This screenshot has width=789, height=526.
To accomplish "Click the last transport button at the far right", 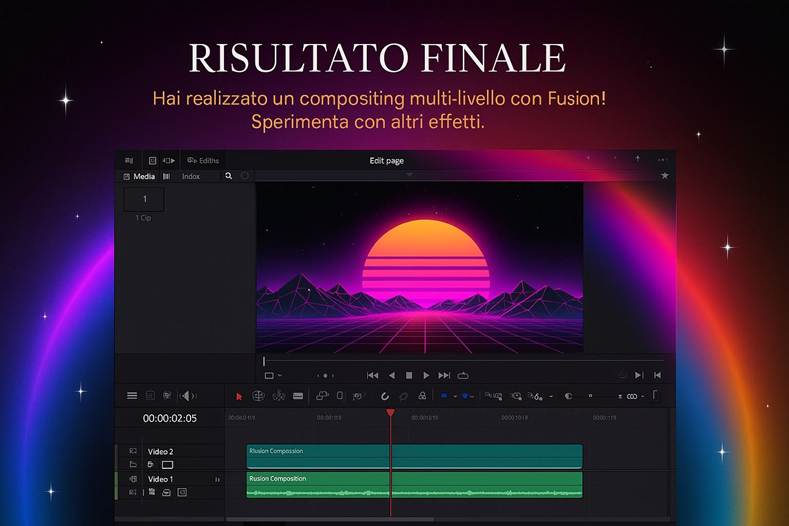I will pyautogui.click(x=657, y=375).
